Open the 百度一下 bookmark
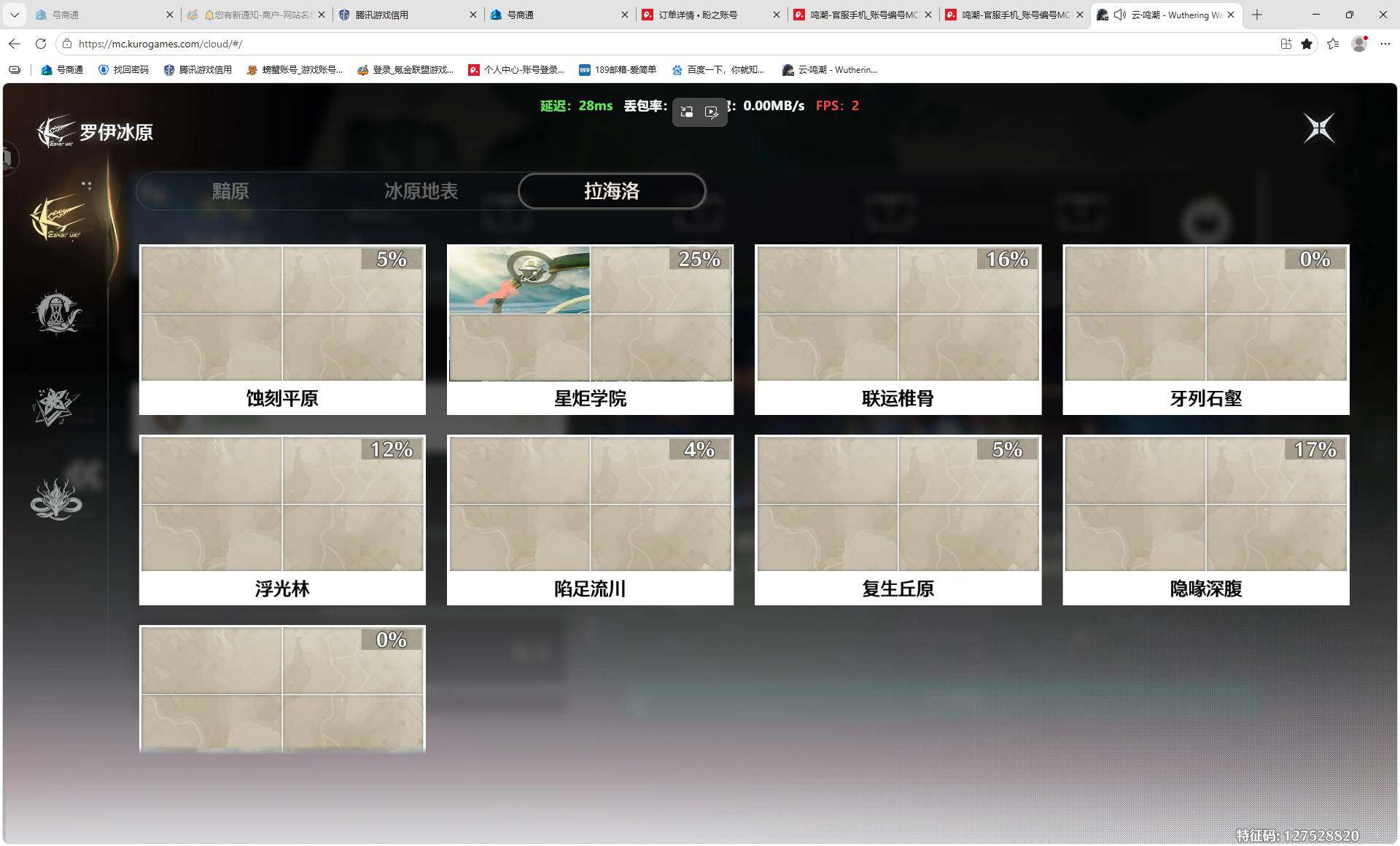 tap(717, 70)
